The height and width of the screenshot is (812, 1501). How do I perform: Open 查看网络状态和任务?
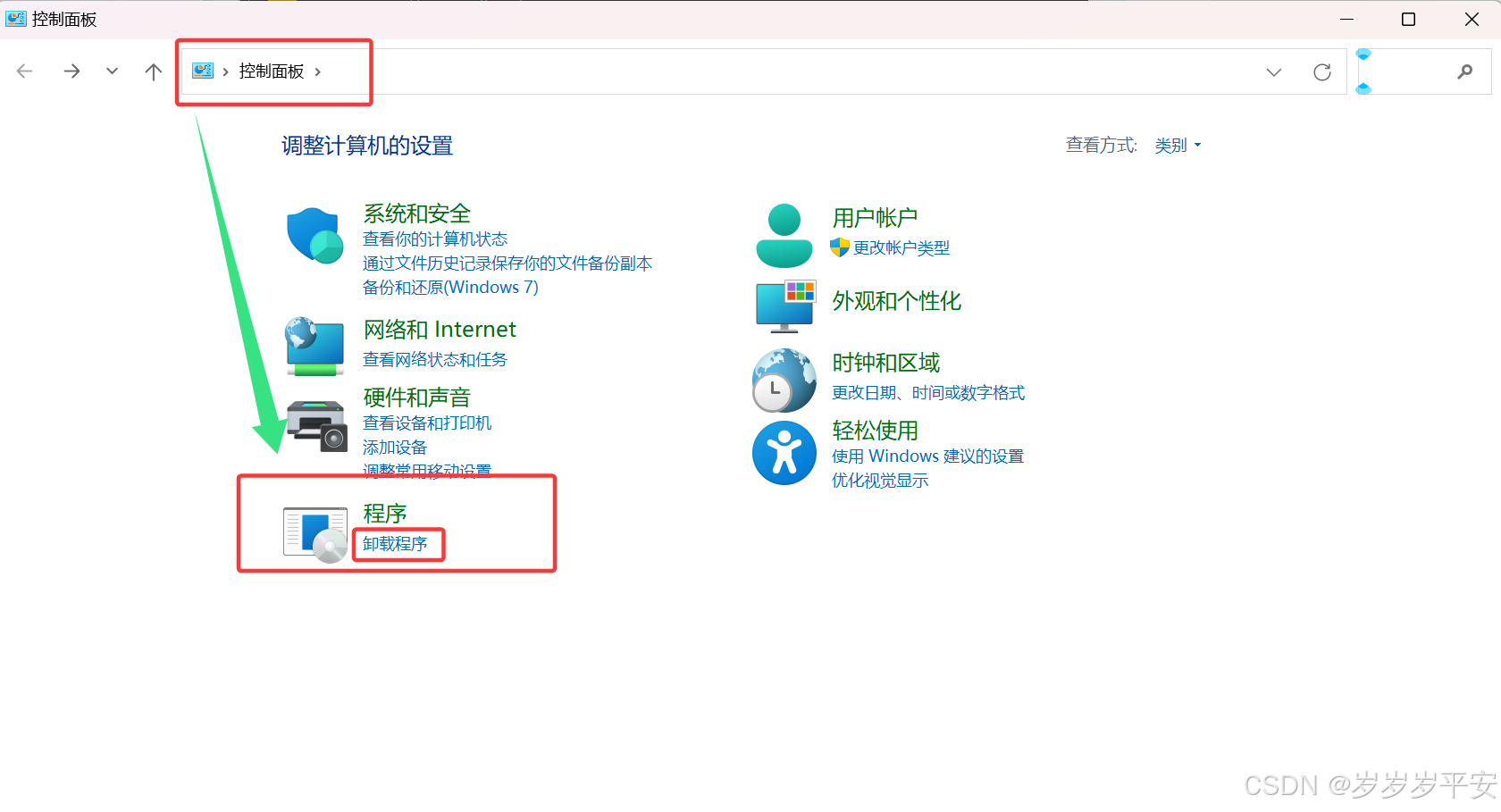pos(435,359)
